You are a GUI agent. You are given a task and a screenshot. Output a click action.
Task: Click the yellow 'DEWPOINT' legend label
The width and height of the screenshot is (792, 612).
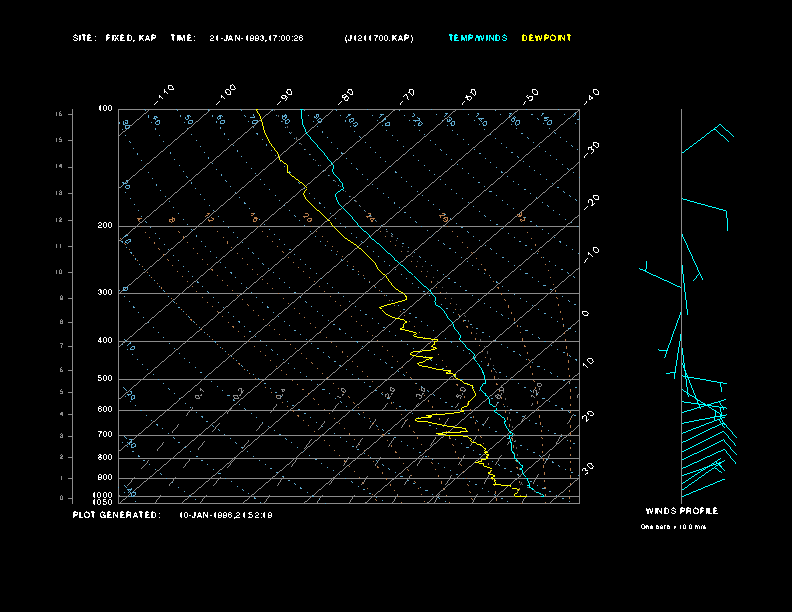coord(546,38)
